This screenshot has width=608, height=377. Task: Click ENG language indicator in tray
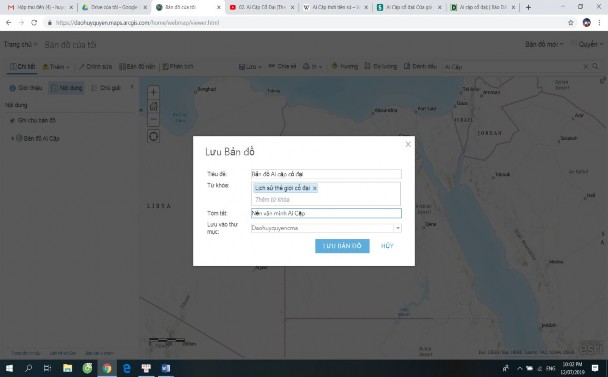coord(550,368)
